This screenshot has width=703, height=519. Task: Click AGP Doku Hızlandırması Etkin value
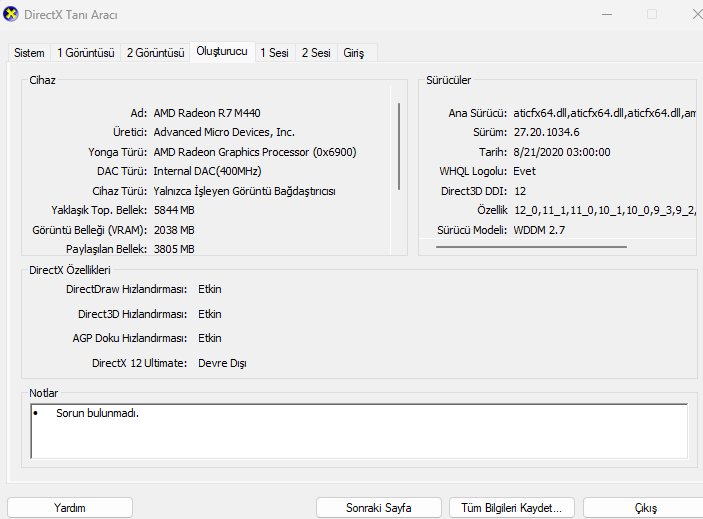pyautogui.click(x=210, y=338)
